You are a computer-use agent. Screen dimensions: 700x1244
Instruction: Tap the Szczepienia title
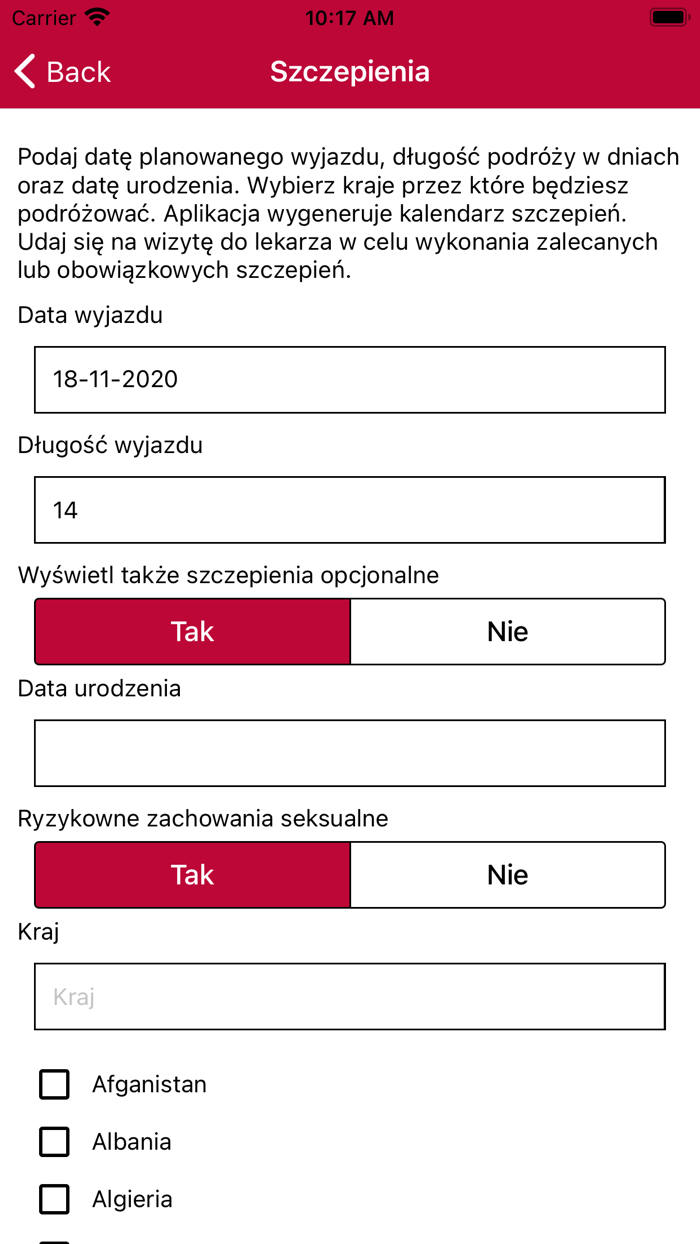(349, 71)
